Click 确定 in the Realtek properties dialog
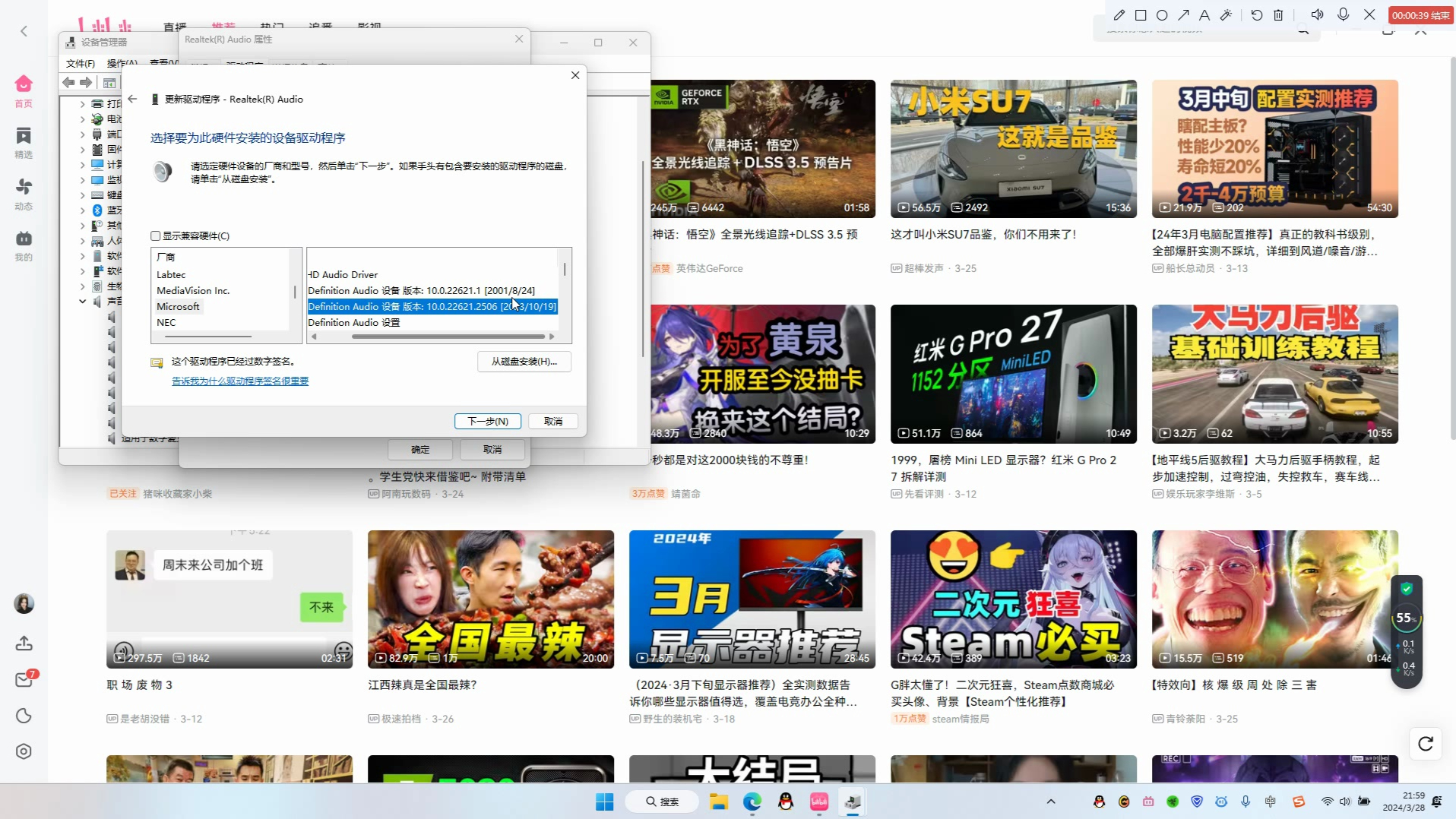This screenshot has height=819, width=1456. coord(420,449)
